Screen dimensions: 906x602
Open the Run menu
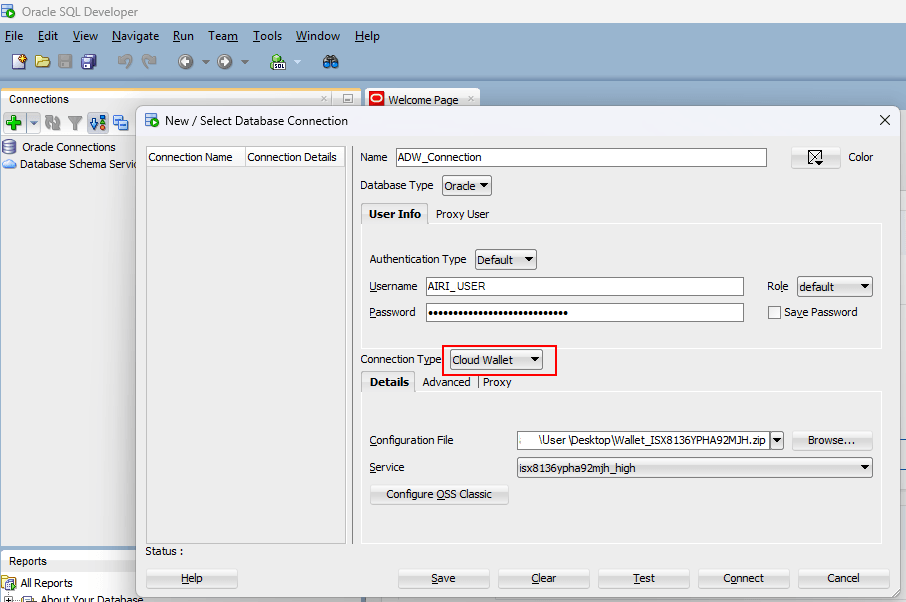point(183,36)
